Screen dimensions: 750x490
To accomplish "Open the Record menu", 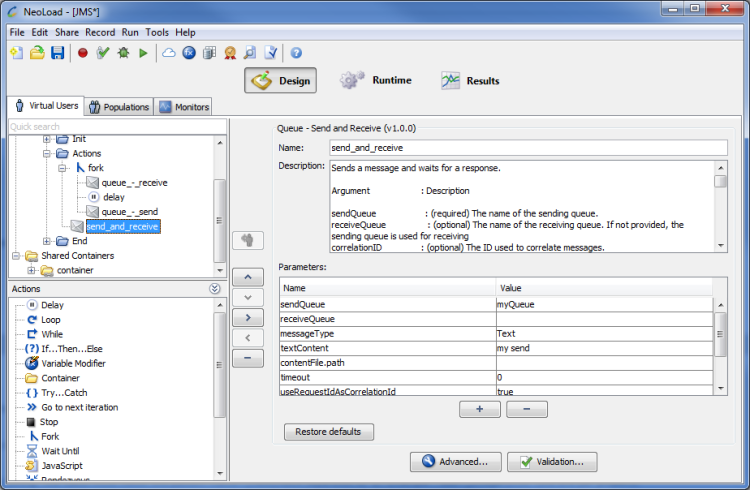I will pyautogui.click(x=100, y=32).
